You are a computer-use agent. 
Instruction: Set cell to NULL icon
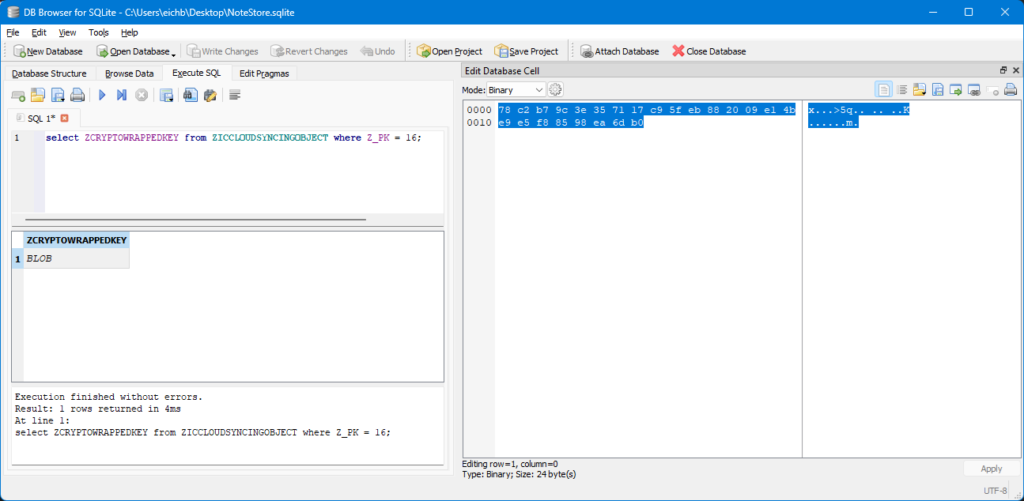click(x=992, y=90)
